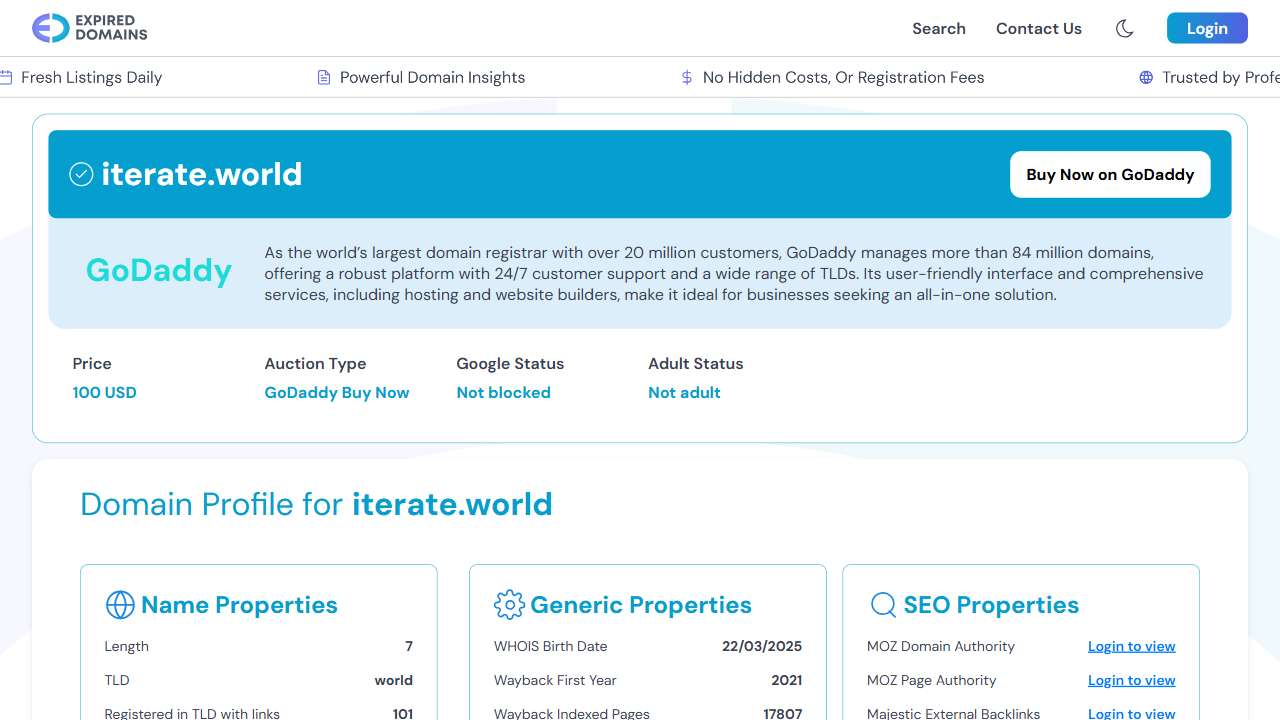Image resolution: width=1280 pixels, height=720 pixels.
Task: Open the Search menu item
Action: (938, 29)
